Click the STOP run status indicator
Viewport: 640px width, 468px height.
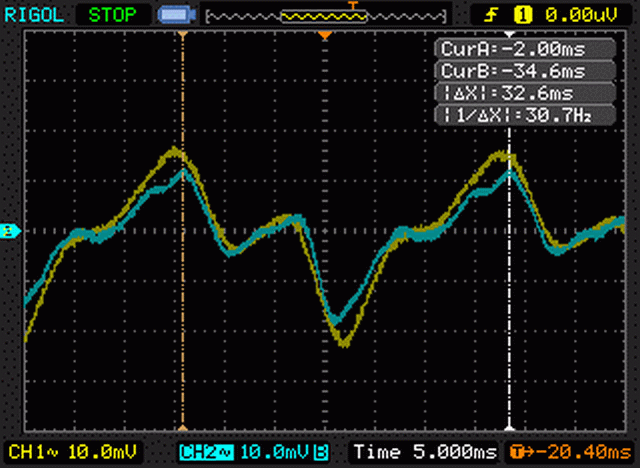(x=112, y=16)
